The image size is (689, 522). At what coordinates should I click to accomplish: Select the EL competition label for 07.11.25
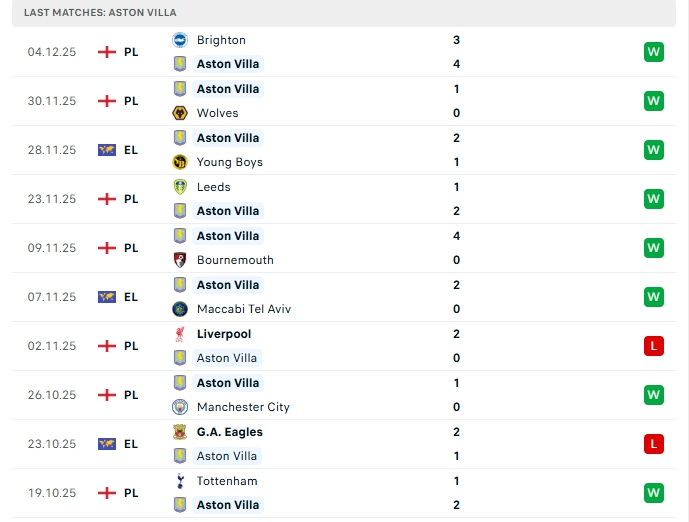131,297
